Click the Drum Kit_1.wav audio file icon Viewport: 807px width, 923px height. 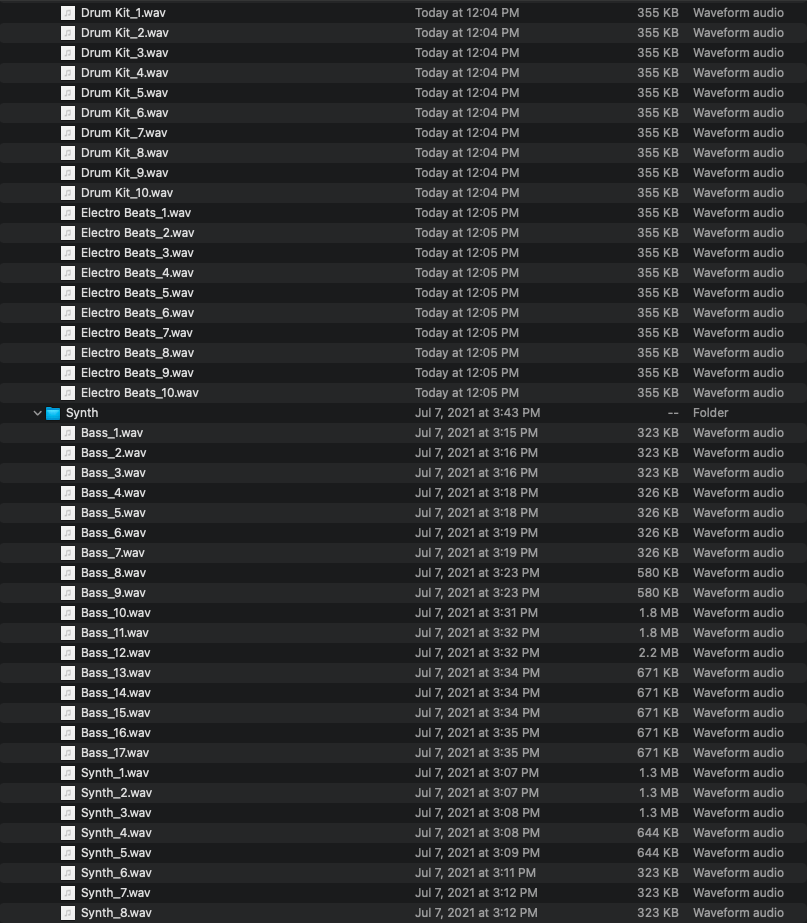pyautogui.click(x=68, y=13)
